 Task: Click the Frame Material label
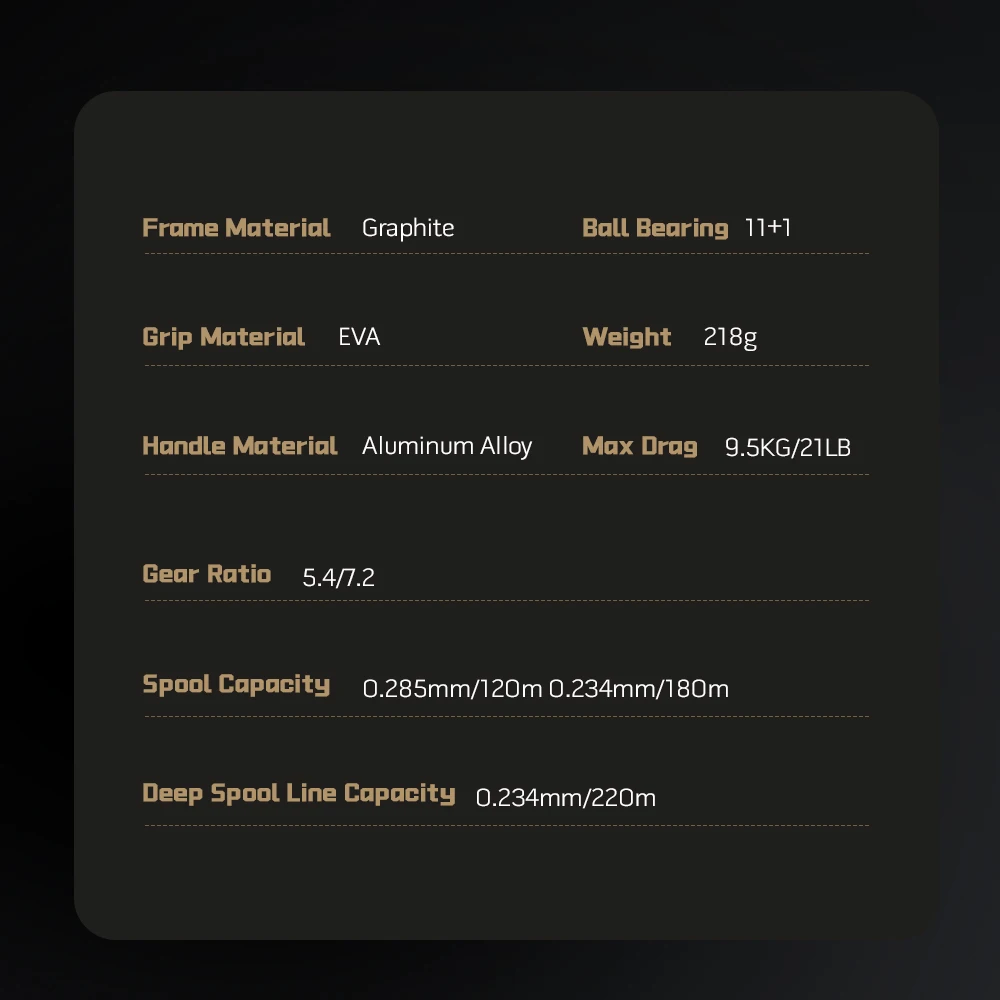pyautogui.click(x=236, y=228)
